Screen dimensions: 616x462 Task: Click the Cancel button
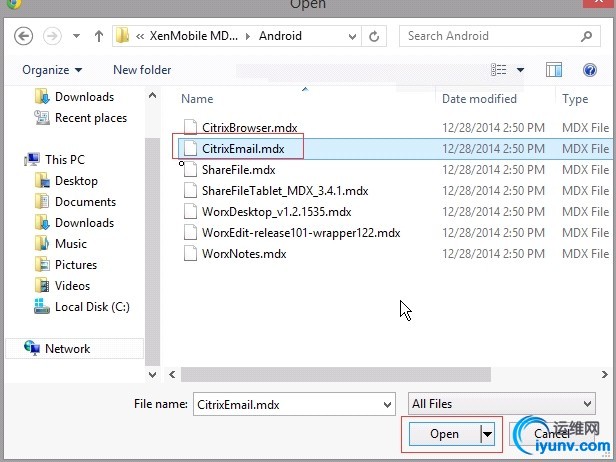552,434
